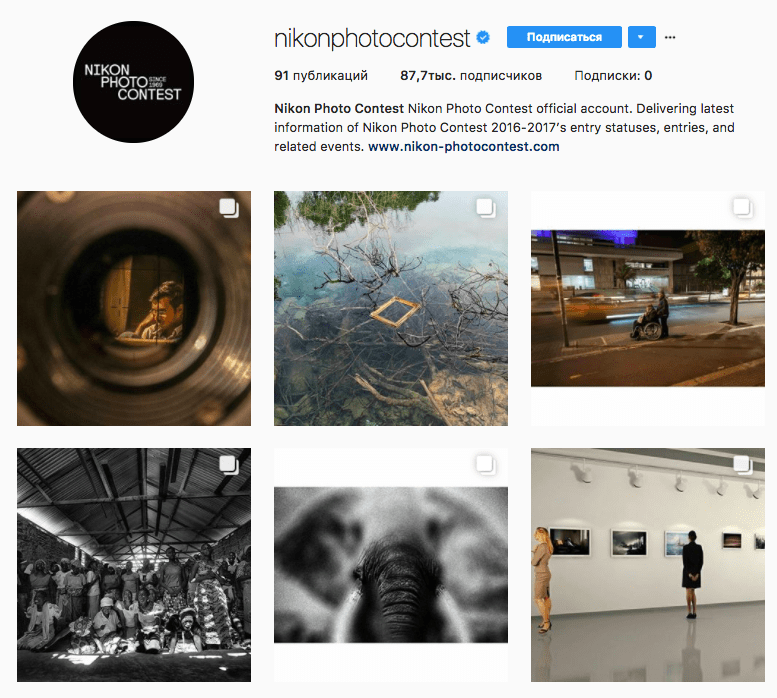777x698 pixels.
Task: Click album icon on gallery exhibition post
Action: click(743, 466)
